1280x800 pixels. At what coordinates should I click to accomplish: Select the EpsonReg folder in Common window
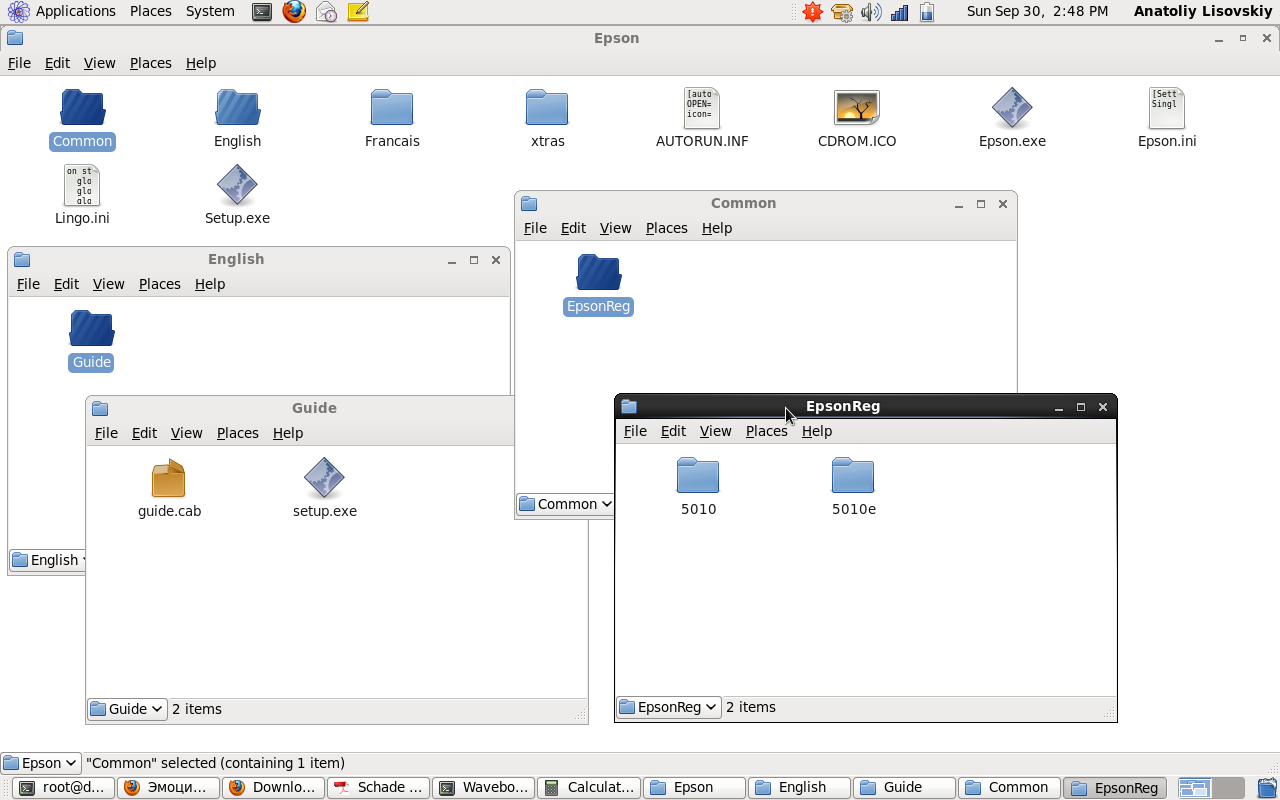tap(599, 273)
